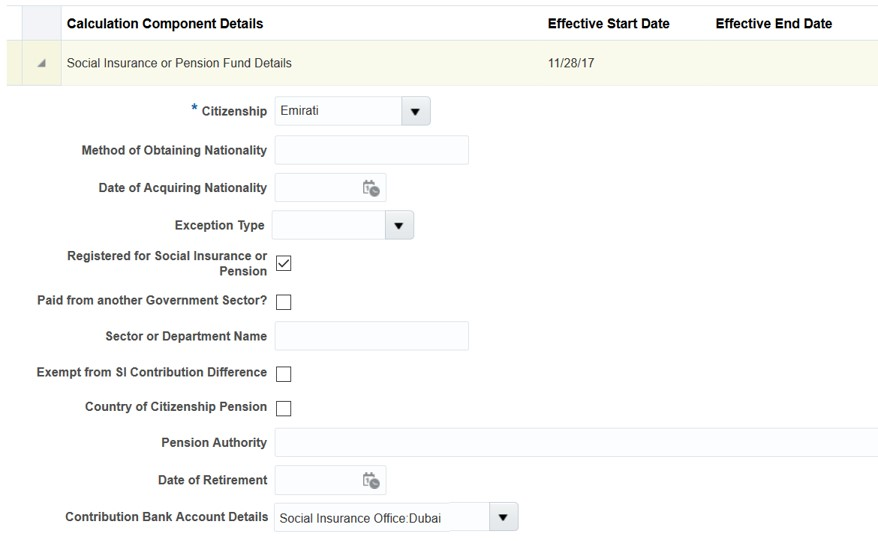Screen dimensions: 878x541
Task: Open calendar picker for Date of Acquiring Nationality
Action: coord(371,188)
